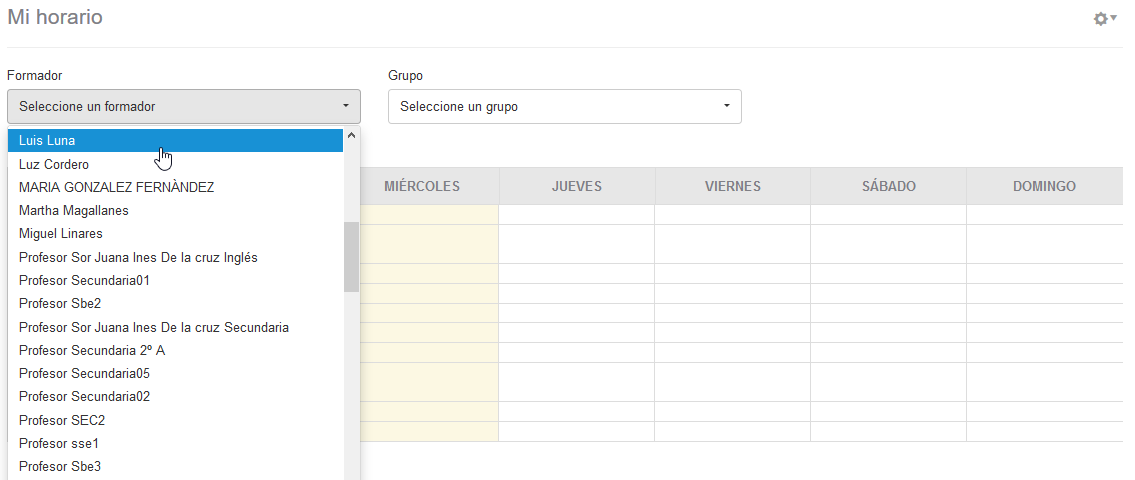Pick Profesor Secundaria 2º A

coord(92,350)
